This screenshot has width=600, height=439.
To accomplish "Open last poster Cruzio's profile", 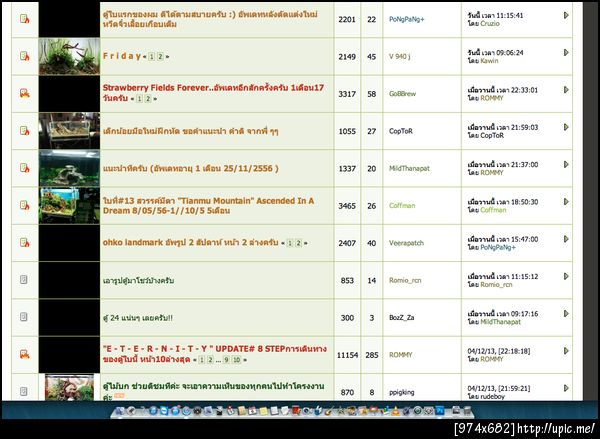I will click(490, 23).
